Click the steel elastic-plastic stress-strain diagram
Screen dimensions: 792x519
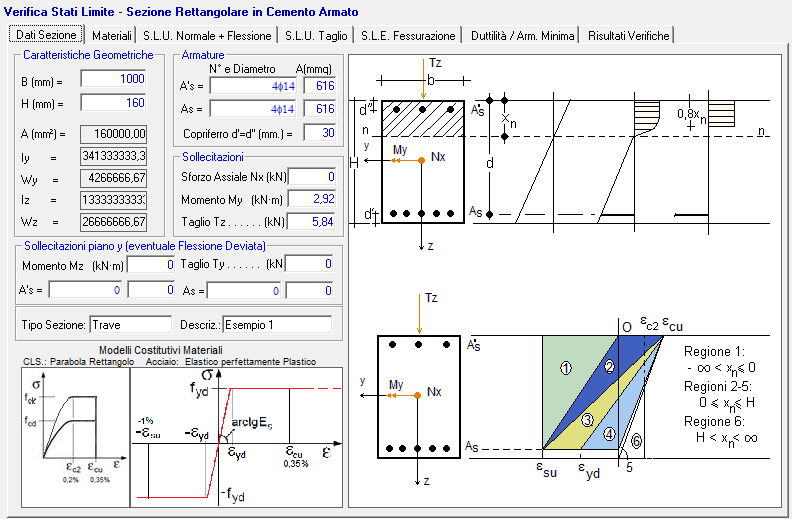pos(236,437)
